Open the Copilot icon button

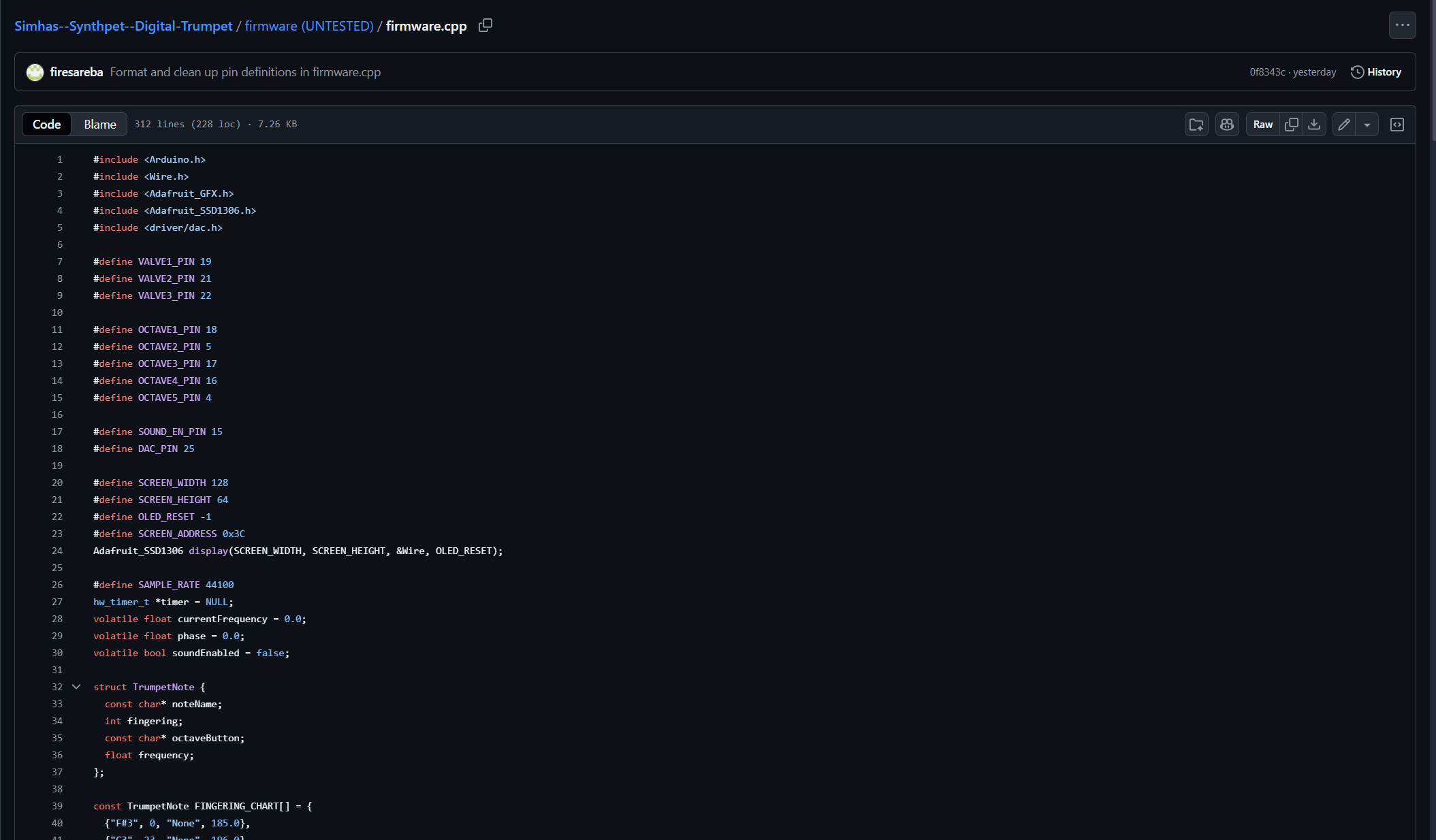[1227, 125]
